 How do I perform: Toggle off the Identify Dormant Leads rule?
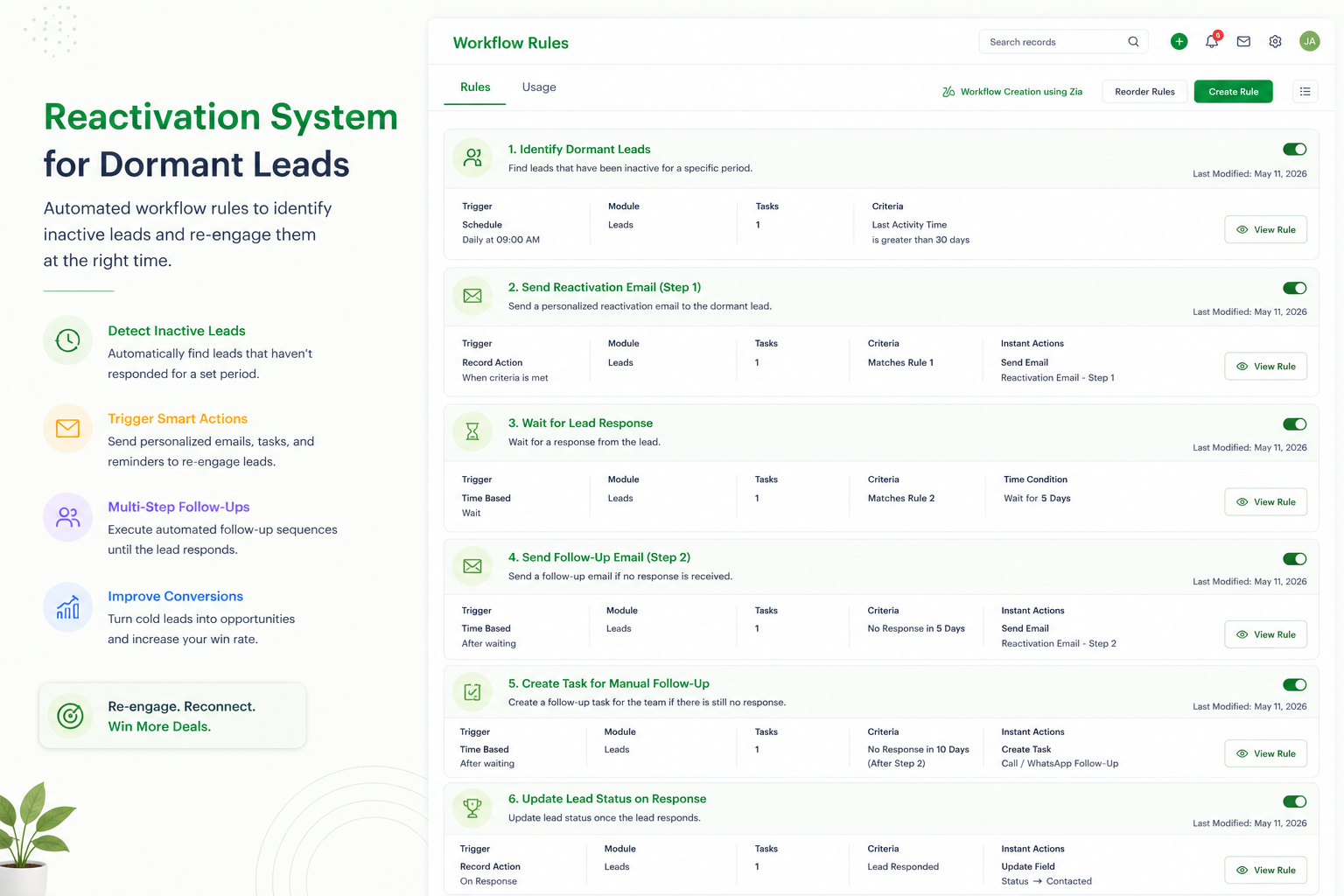point(1294,150)
